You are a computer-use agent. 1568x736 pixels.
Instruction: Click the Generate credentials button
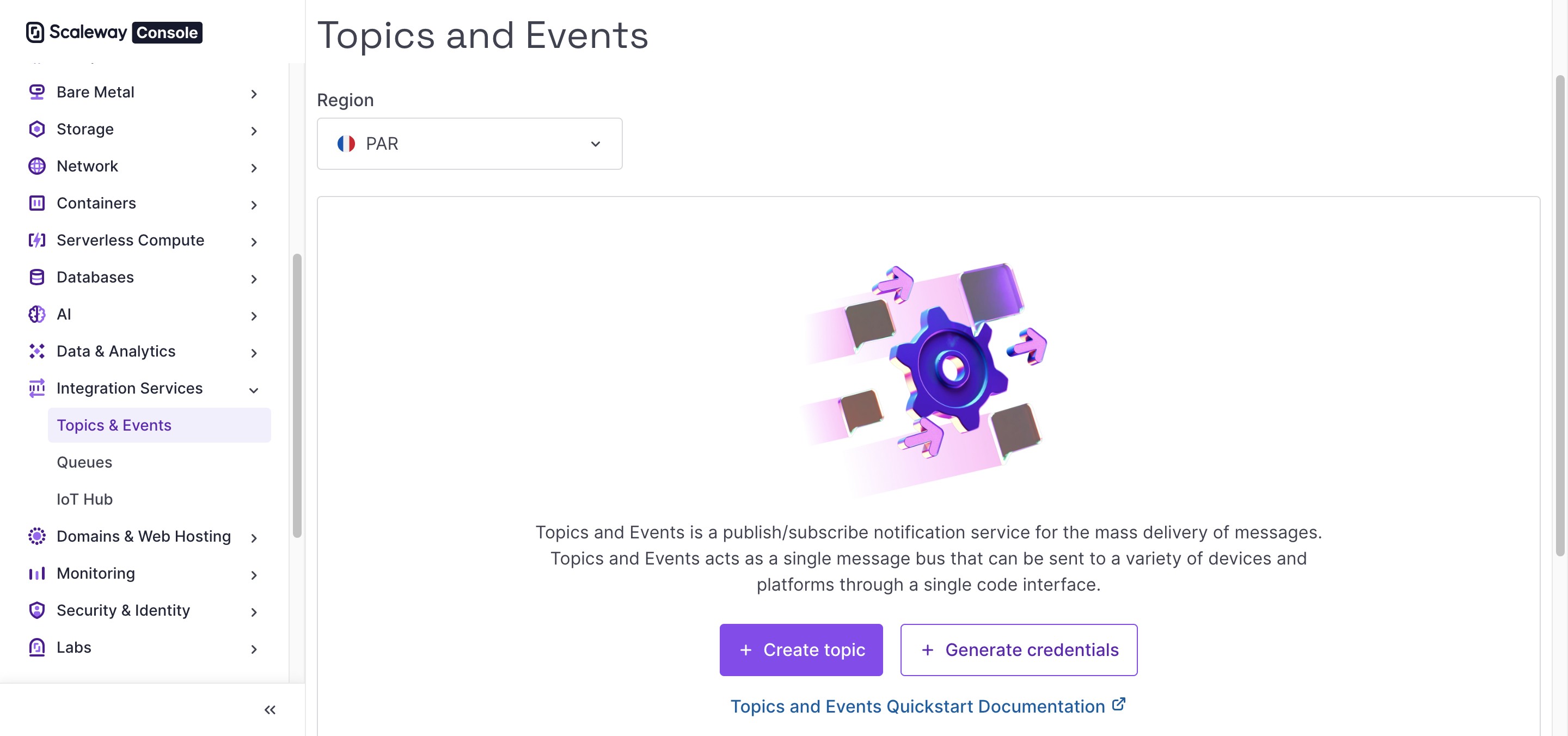point(1018,649)
